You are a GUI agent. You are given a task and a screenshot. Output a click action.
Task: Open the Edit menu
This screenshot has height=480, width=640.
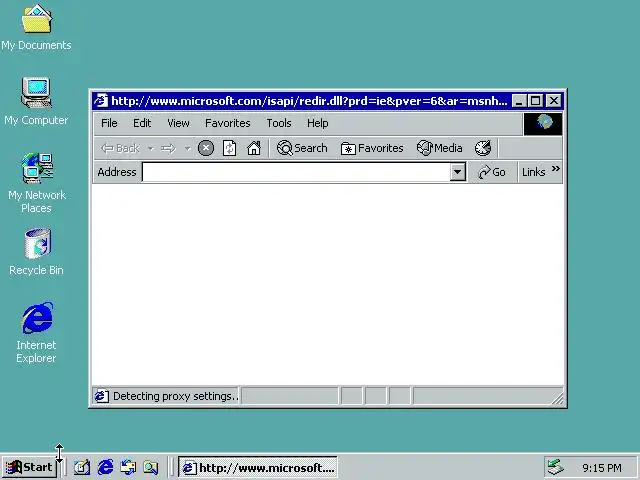coord(142,123)
